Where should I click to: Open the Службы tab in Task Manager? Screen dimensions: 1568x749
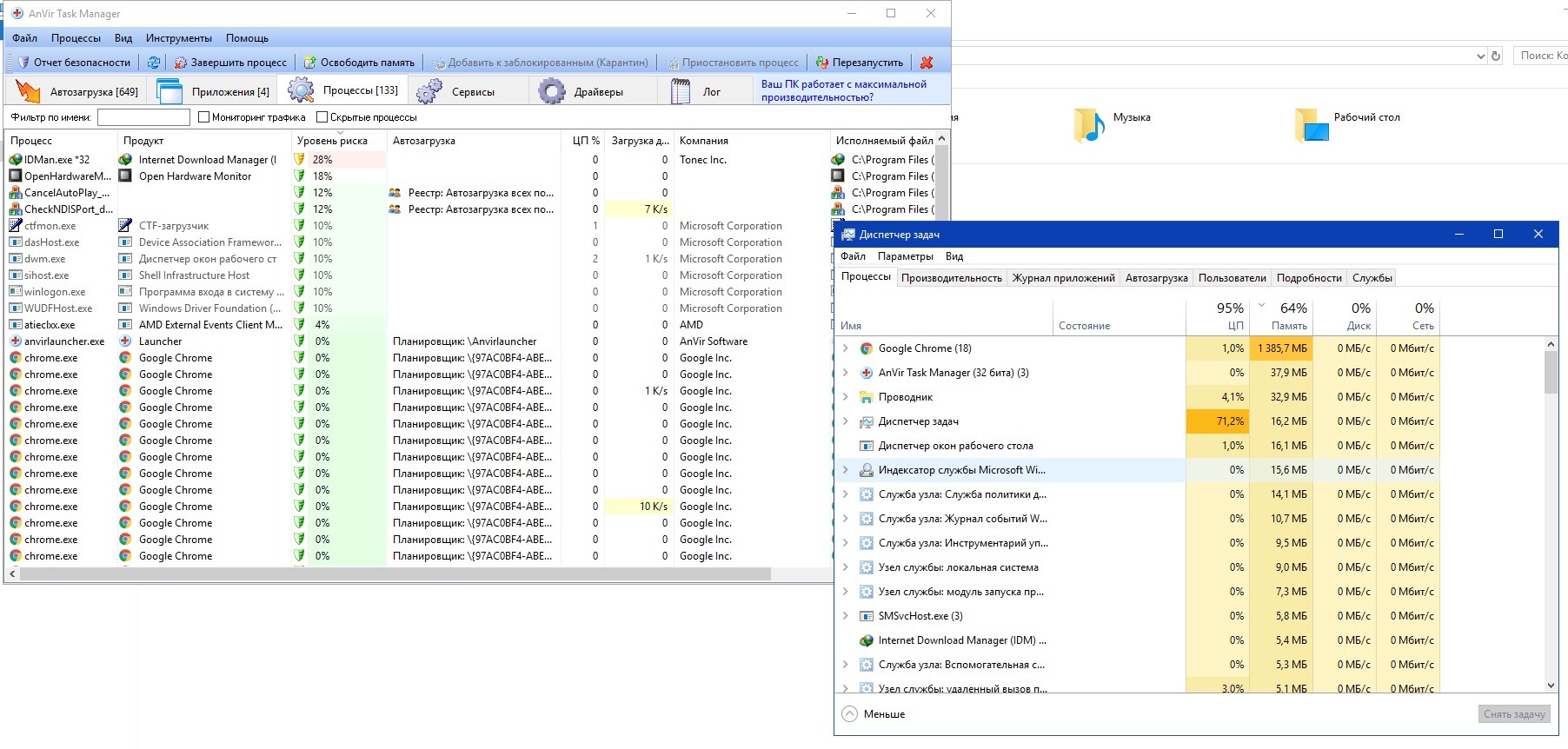(1372, 278)
